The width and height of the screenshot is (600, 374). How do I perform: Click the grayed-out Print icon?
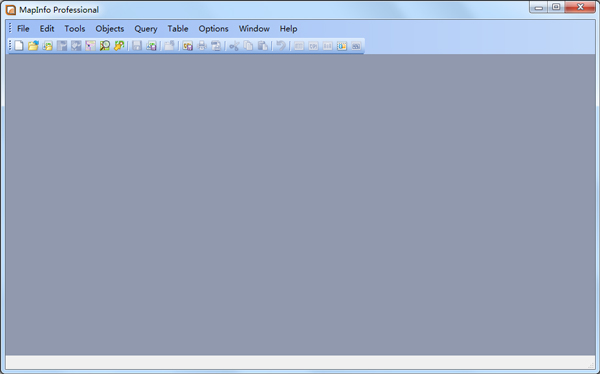[x=202, y=46]
